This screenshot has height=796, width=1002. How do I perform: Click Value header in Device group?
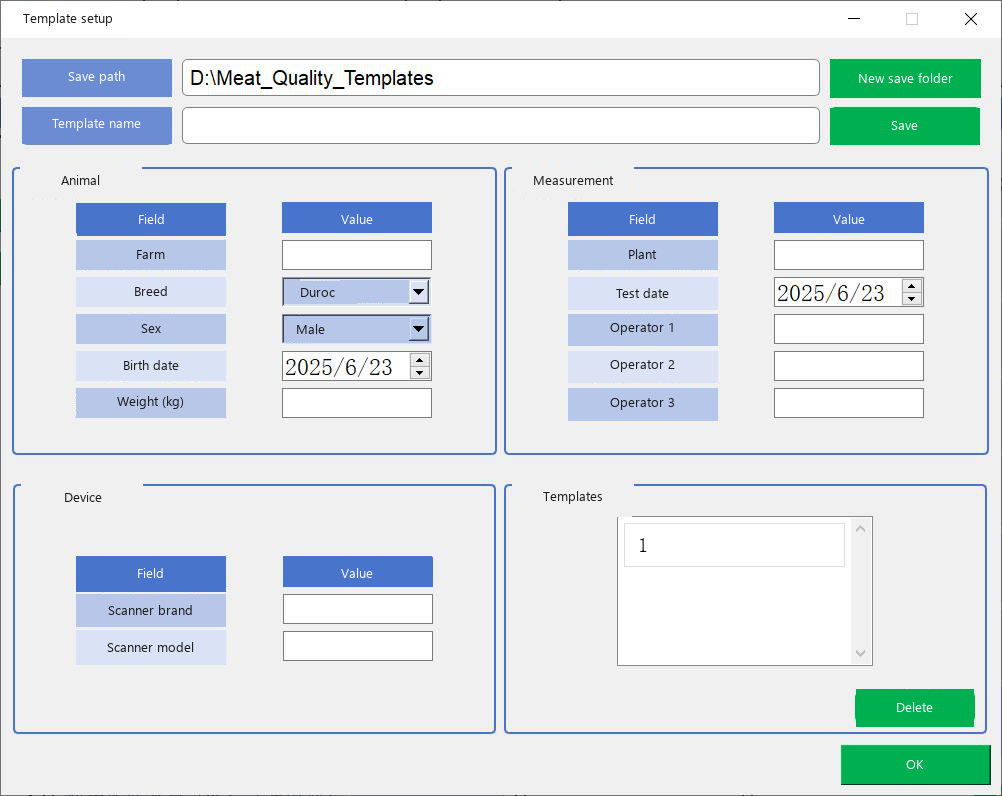pyautogui.click(x=358, y=572)
